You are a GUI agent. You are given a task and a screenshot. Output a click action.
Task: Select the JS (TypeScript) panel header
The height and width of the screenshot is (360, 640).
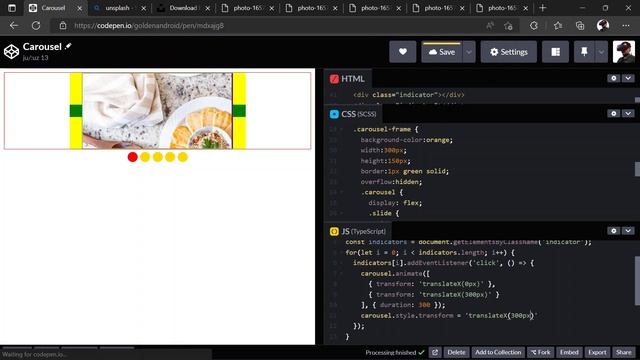click(x=358, y=231)
